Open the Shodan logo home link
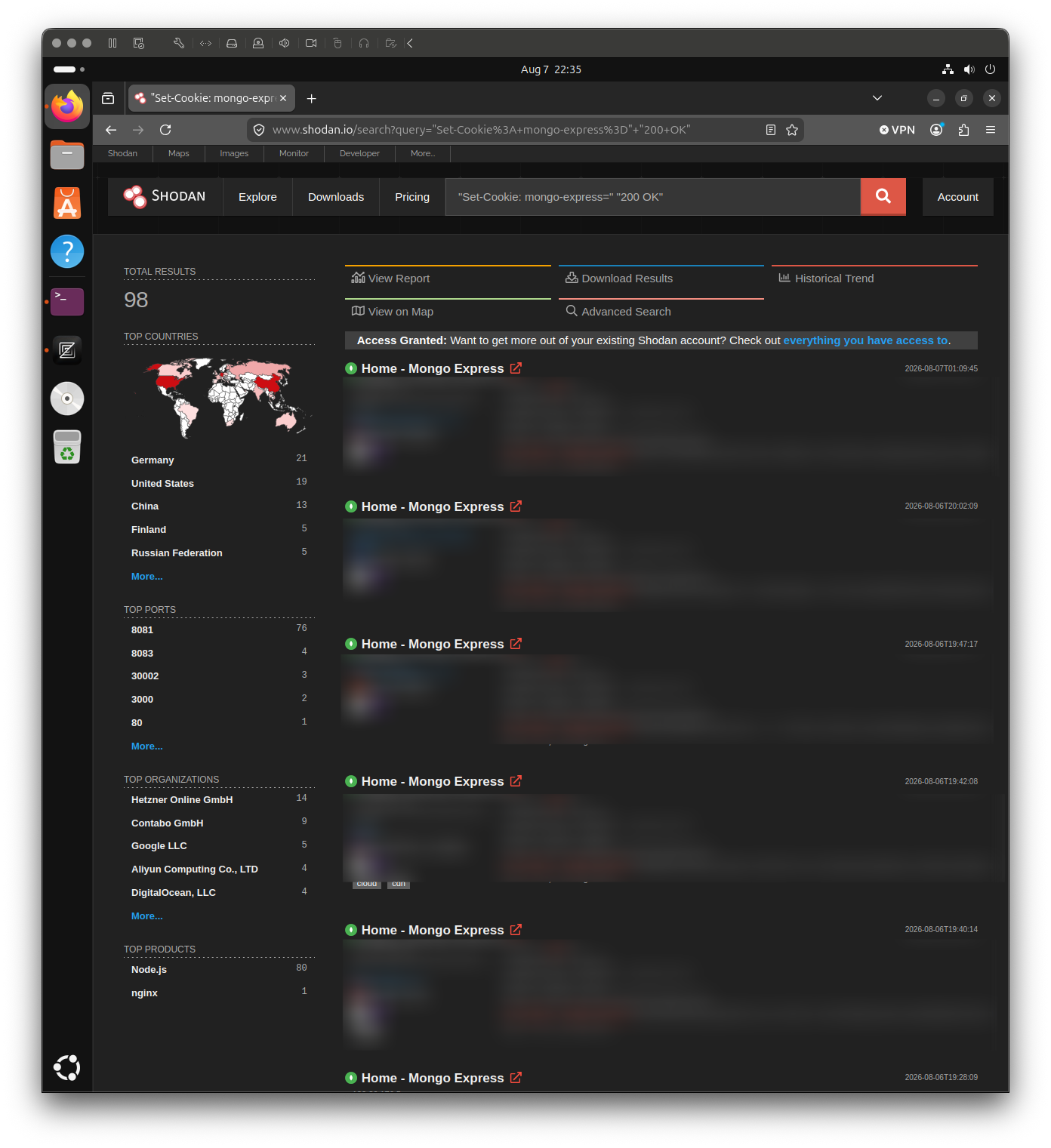The image size is (1051, 1148). click(165, 196)
